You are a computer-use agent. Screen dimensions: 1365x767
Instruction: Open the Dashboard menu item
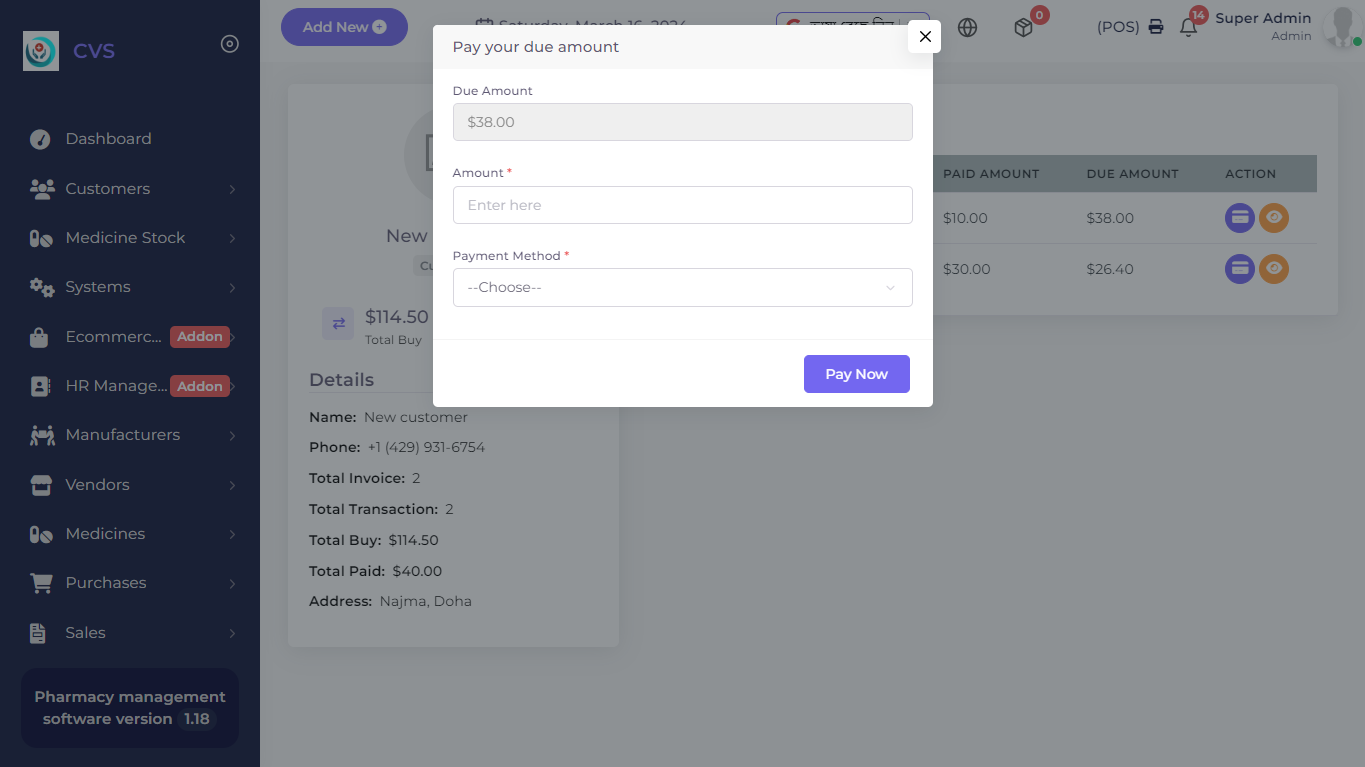(108, 139)
